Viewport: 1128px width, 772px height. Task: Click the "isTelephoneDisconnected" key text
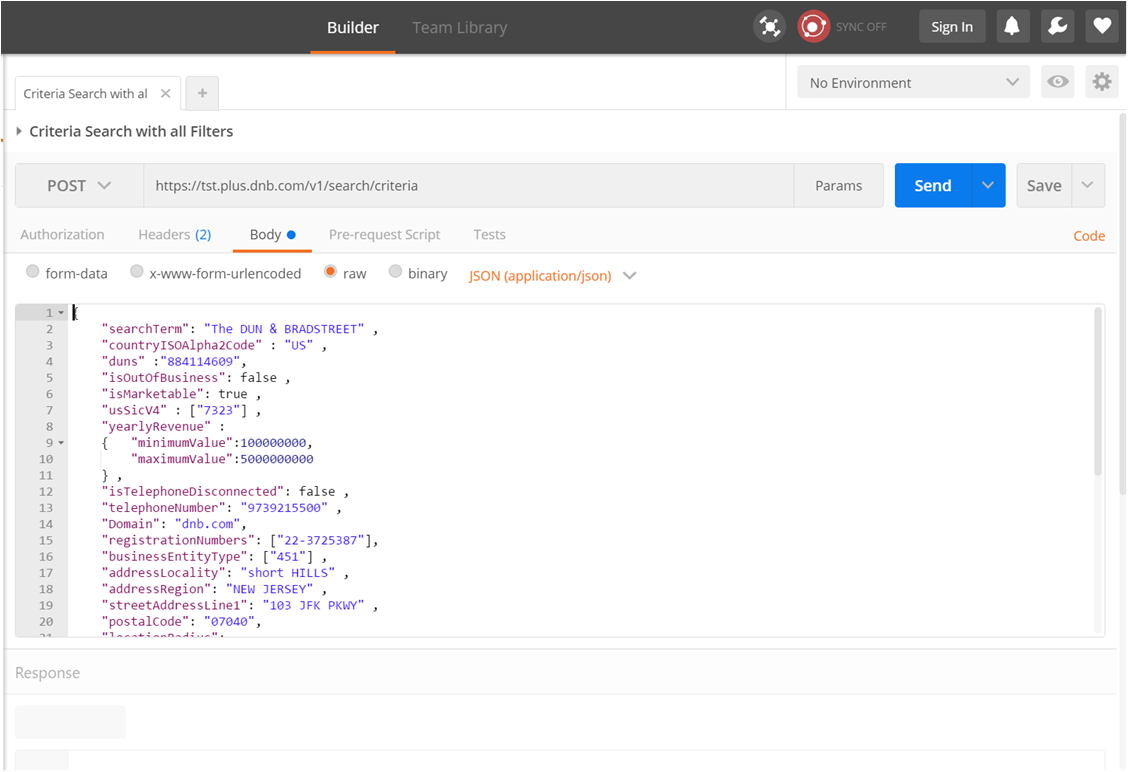[193, 491]
